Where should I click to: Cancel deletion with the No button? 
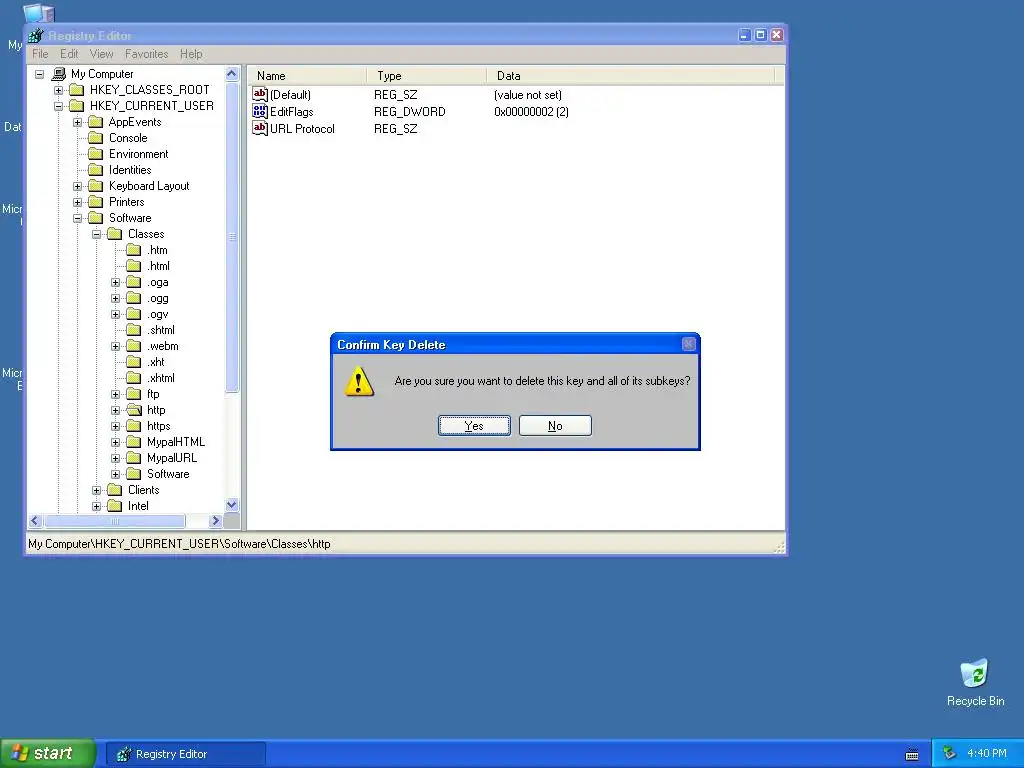click(x=555, y=426)
